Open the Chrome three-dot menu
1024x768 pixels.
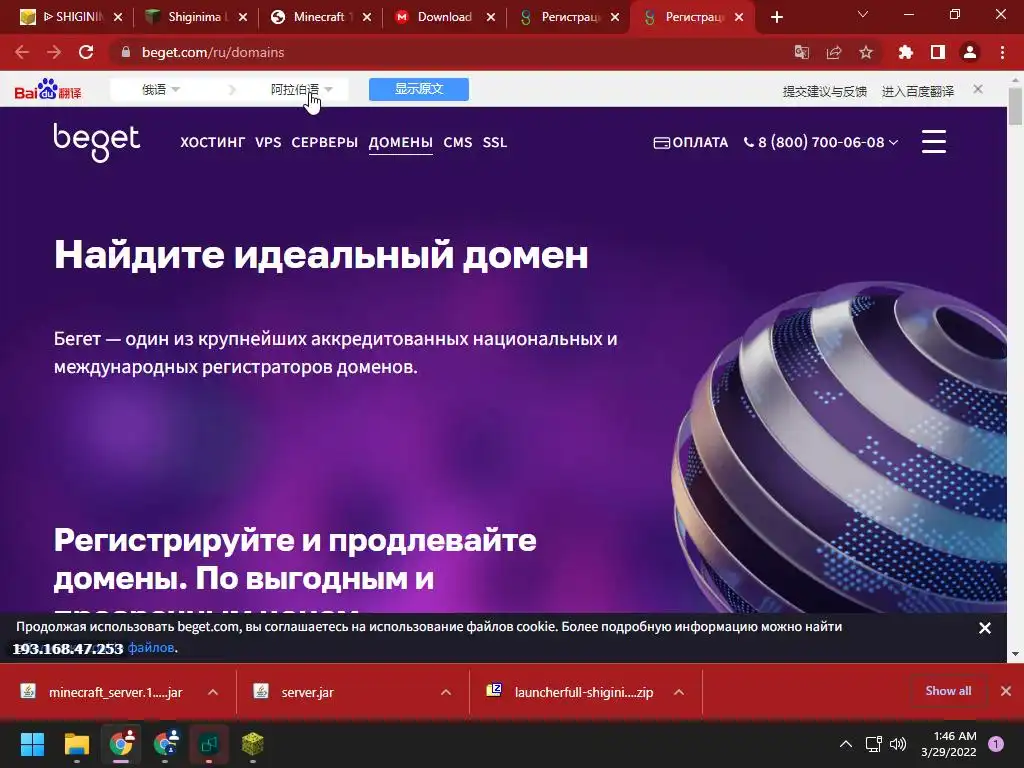point(1002,52)
